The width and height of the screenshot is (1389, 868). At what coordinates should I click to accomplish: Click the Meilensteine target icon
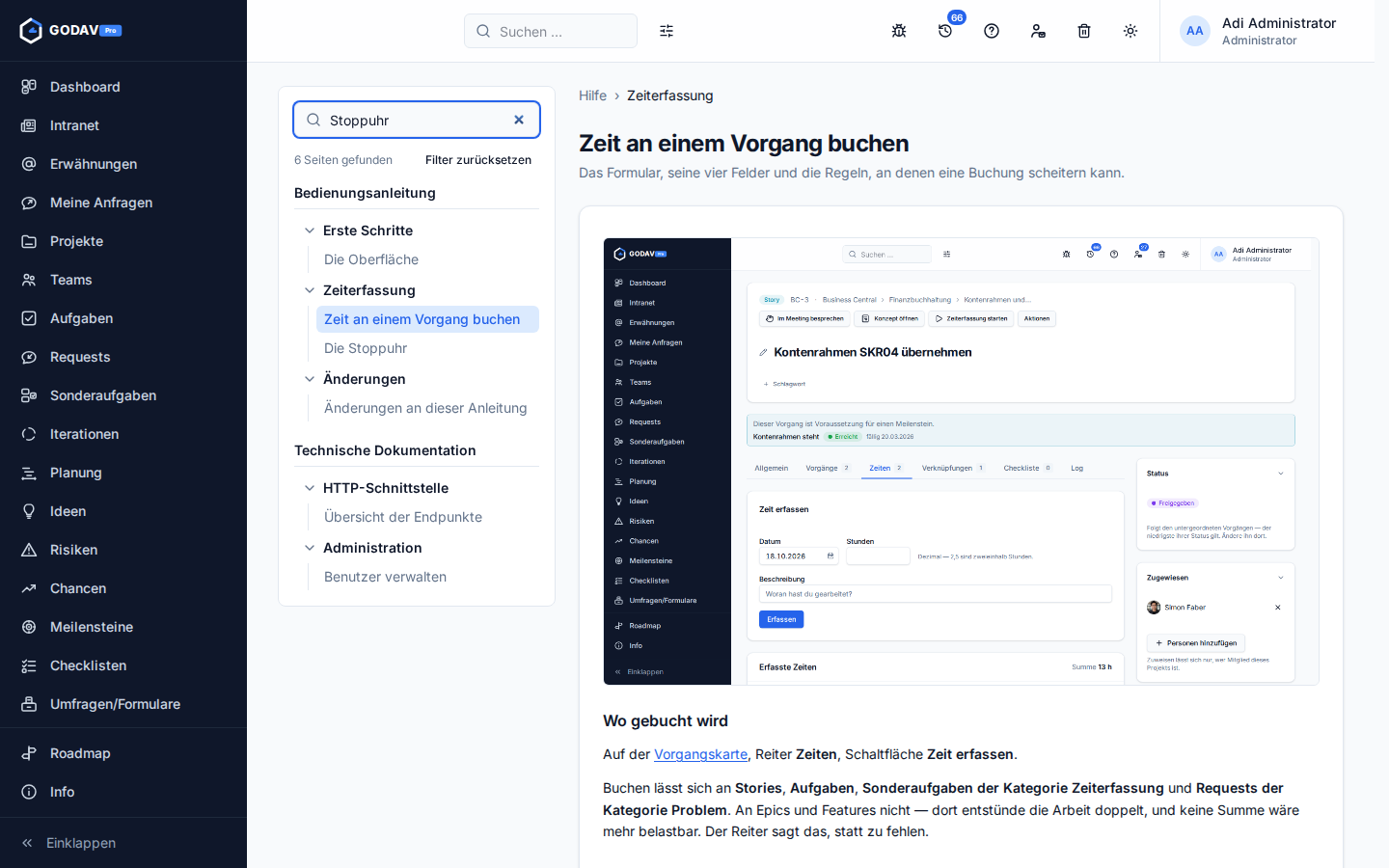(29, 627)
